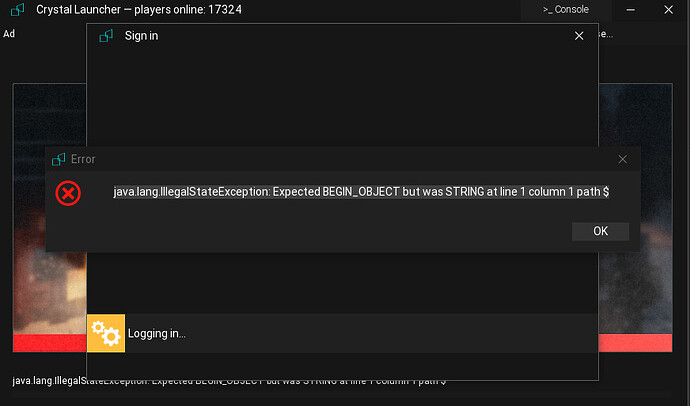Open the Console from the title bar
Screen dimensions: 690x406
565,10
